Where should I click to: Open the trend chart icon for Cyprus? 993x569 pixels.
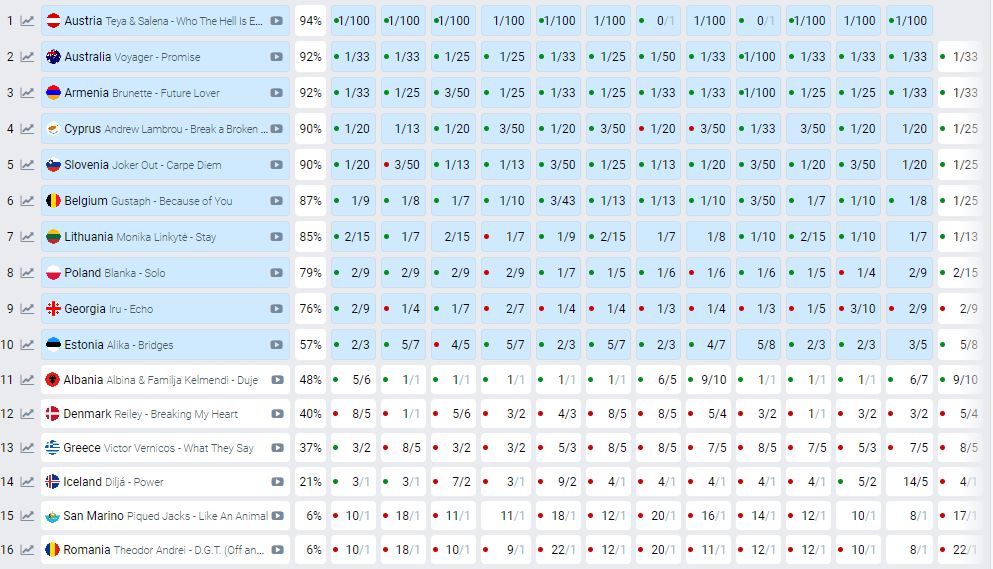click(27, 129)
